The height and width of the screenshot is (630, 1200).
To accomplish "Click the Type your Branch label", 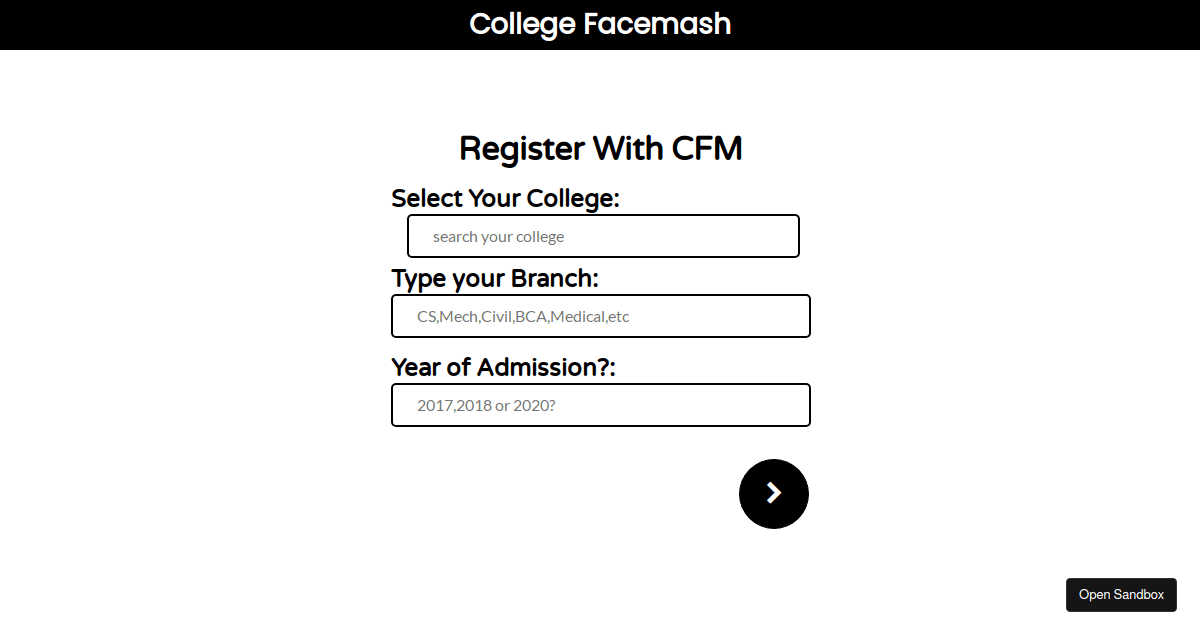I will (x=495, y=278).
